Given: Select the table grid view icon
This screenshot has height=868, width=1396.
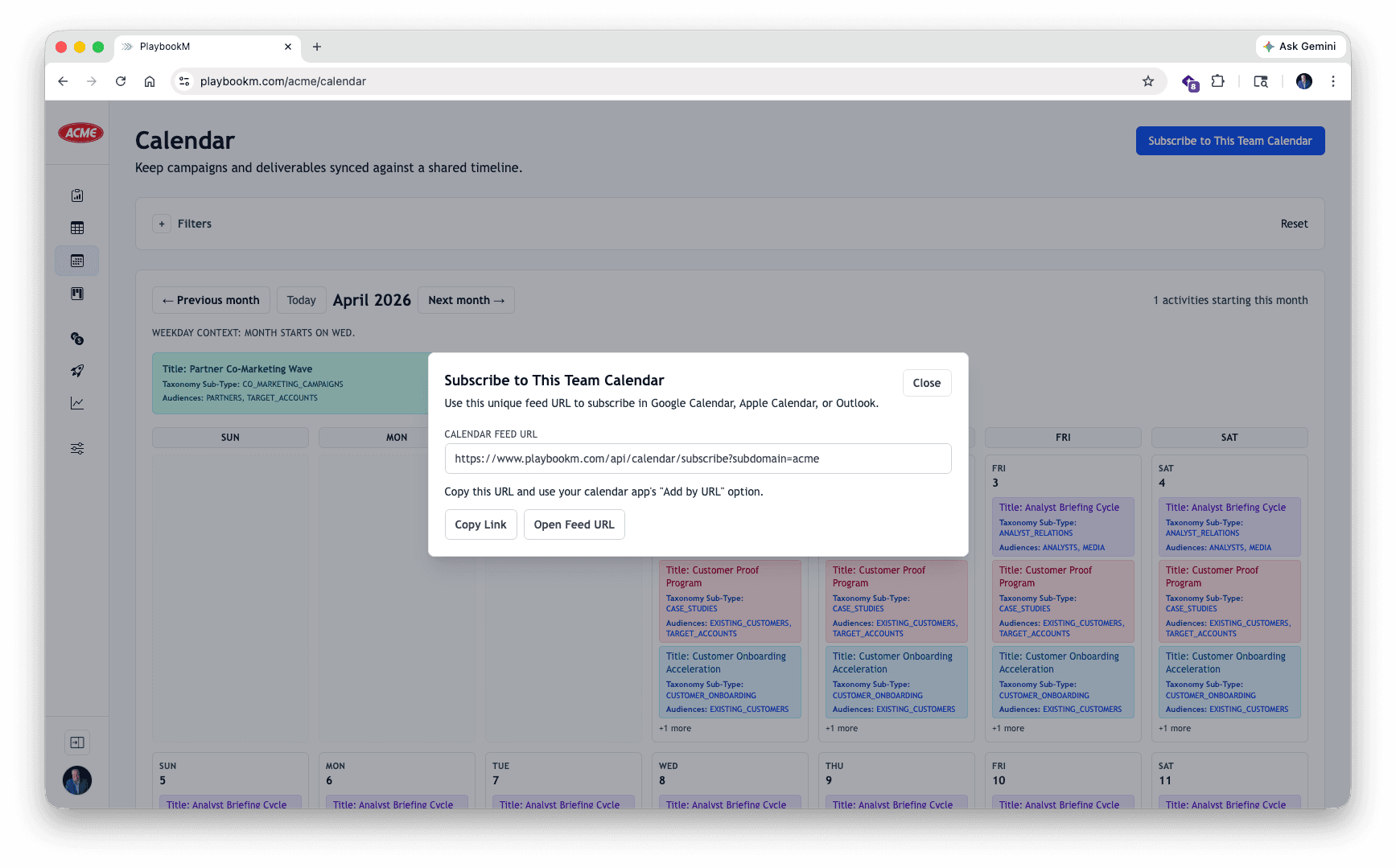Looking at the screenshot, I should pos(77,228).
